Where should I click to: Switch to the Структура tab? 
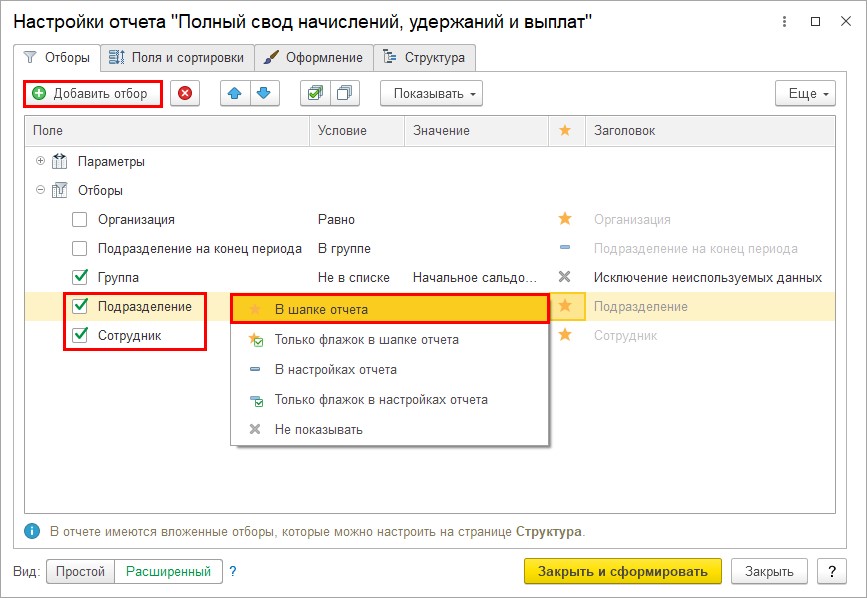click(424, 57)
